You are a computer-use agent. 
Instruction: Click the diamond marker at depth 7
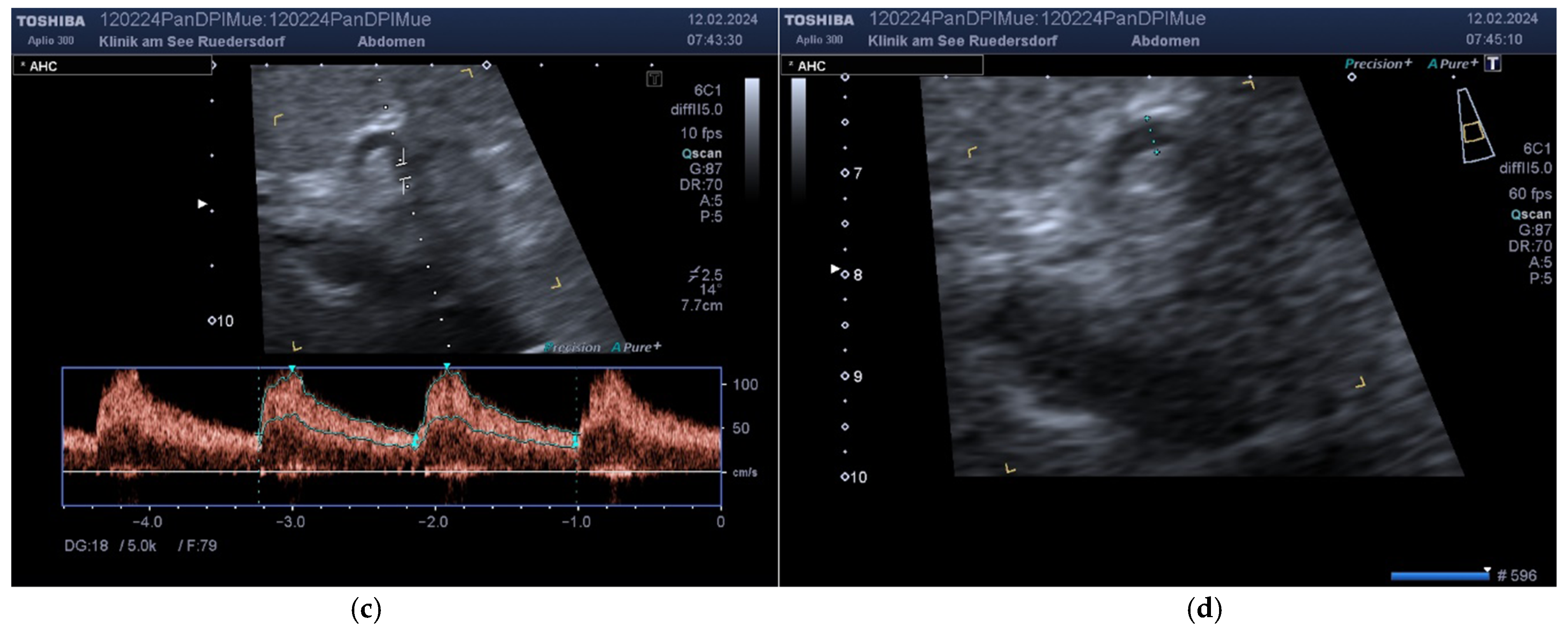pyautogui.click(x=844, y=173)
